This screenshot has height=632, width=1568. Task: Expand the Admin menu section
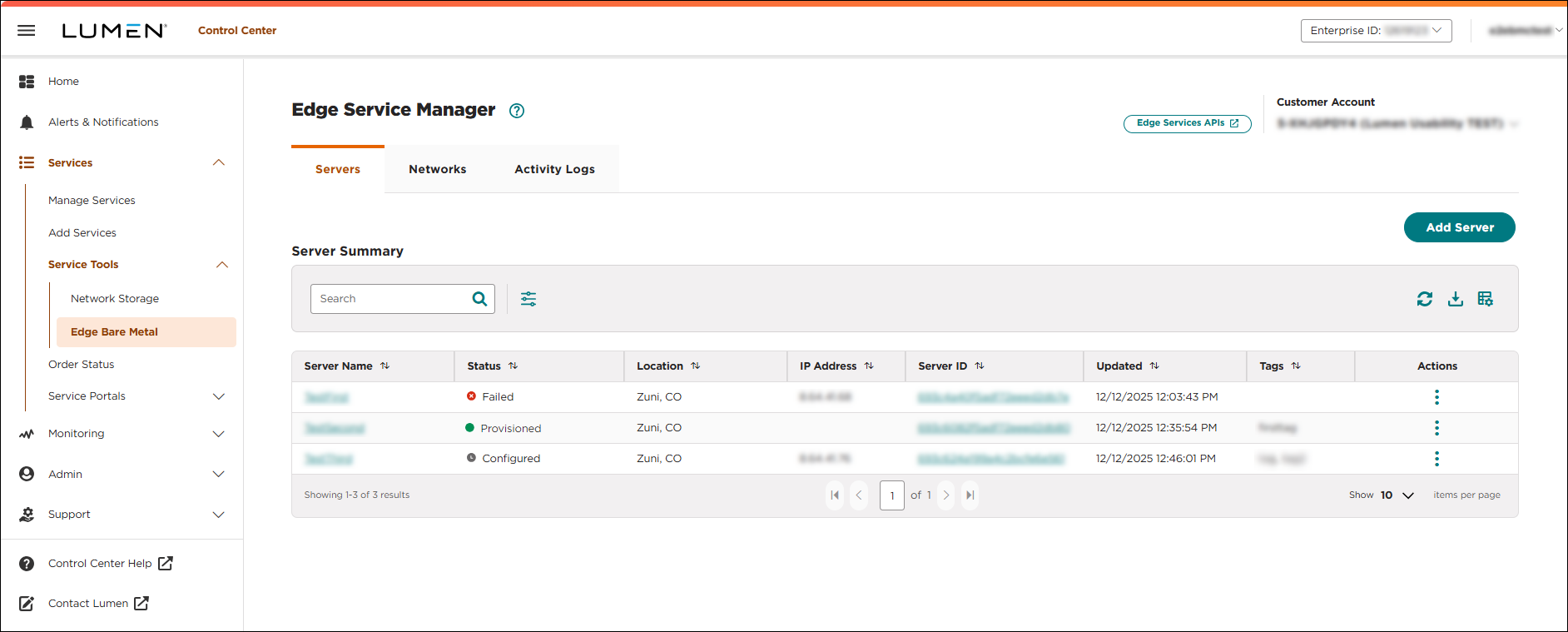[x=219, y=475]
